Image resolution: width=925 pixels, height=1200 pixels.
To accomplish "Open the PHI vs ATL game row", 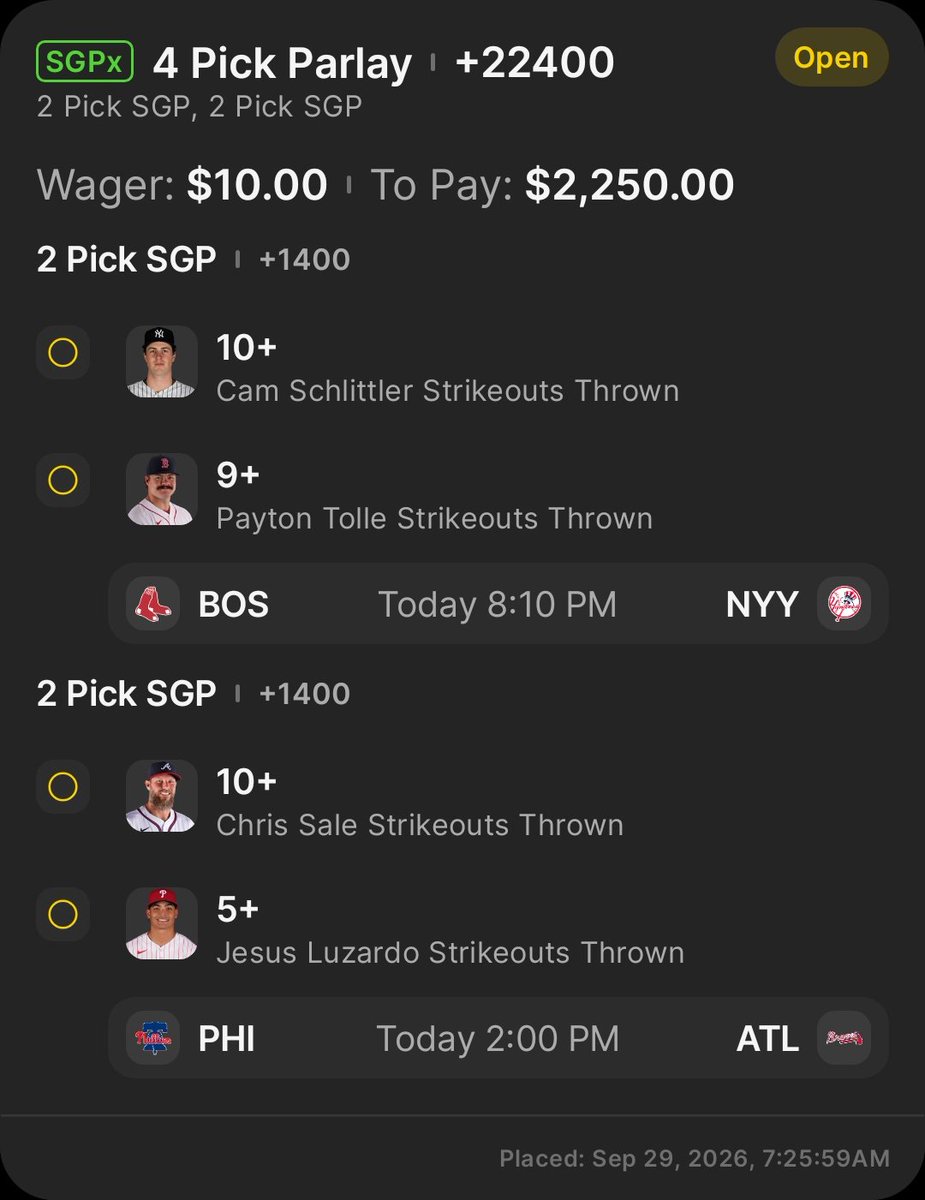I will [498, 1038].
